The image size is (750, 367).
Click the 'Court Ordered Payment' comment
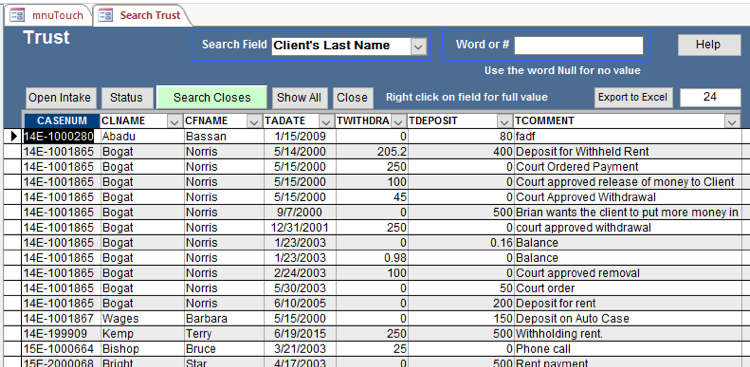point(628,167)
